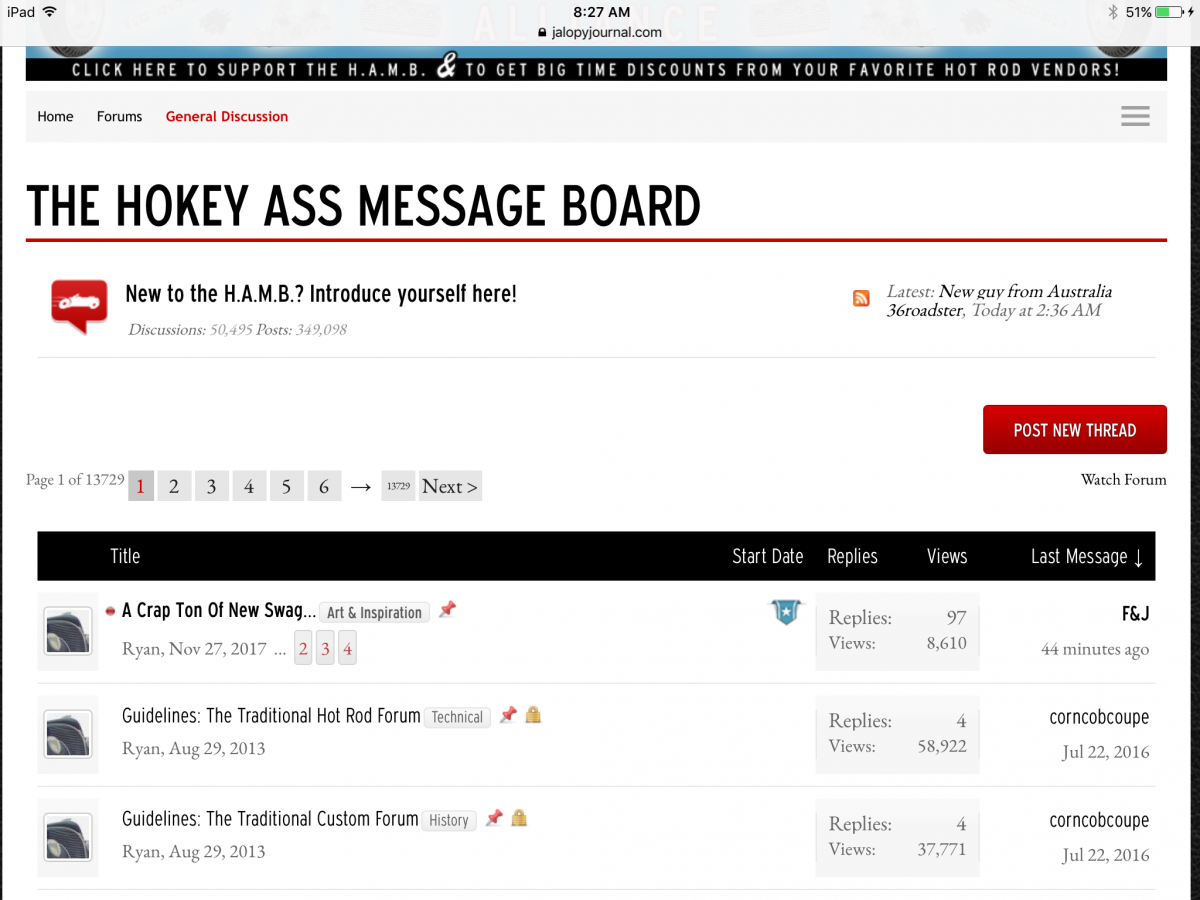1200x900 pixels.
Task: Go to the Home navigation link
Action: click(55, 116)
